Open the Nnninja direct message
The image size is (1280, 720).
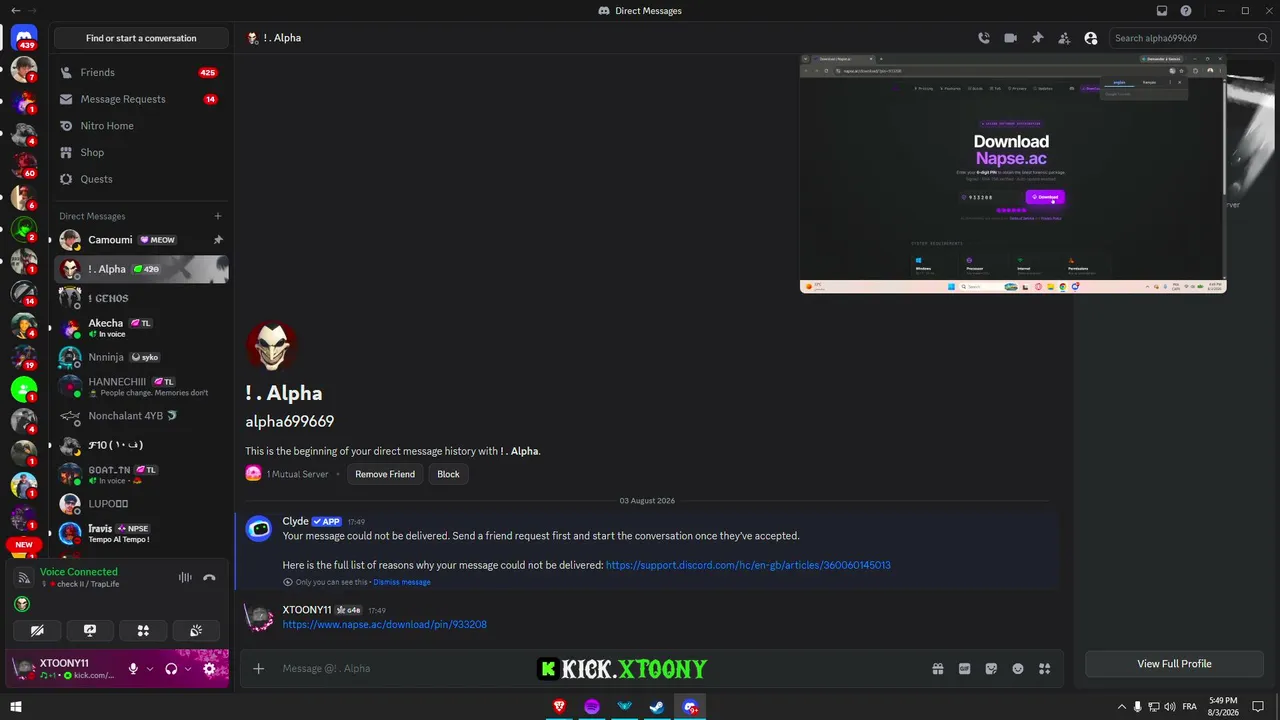coord(141,357)
